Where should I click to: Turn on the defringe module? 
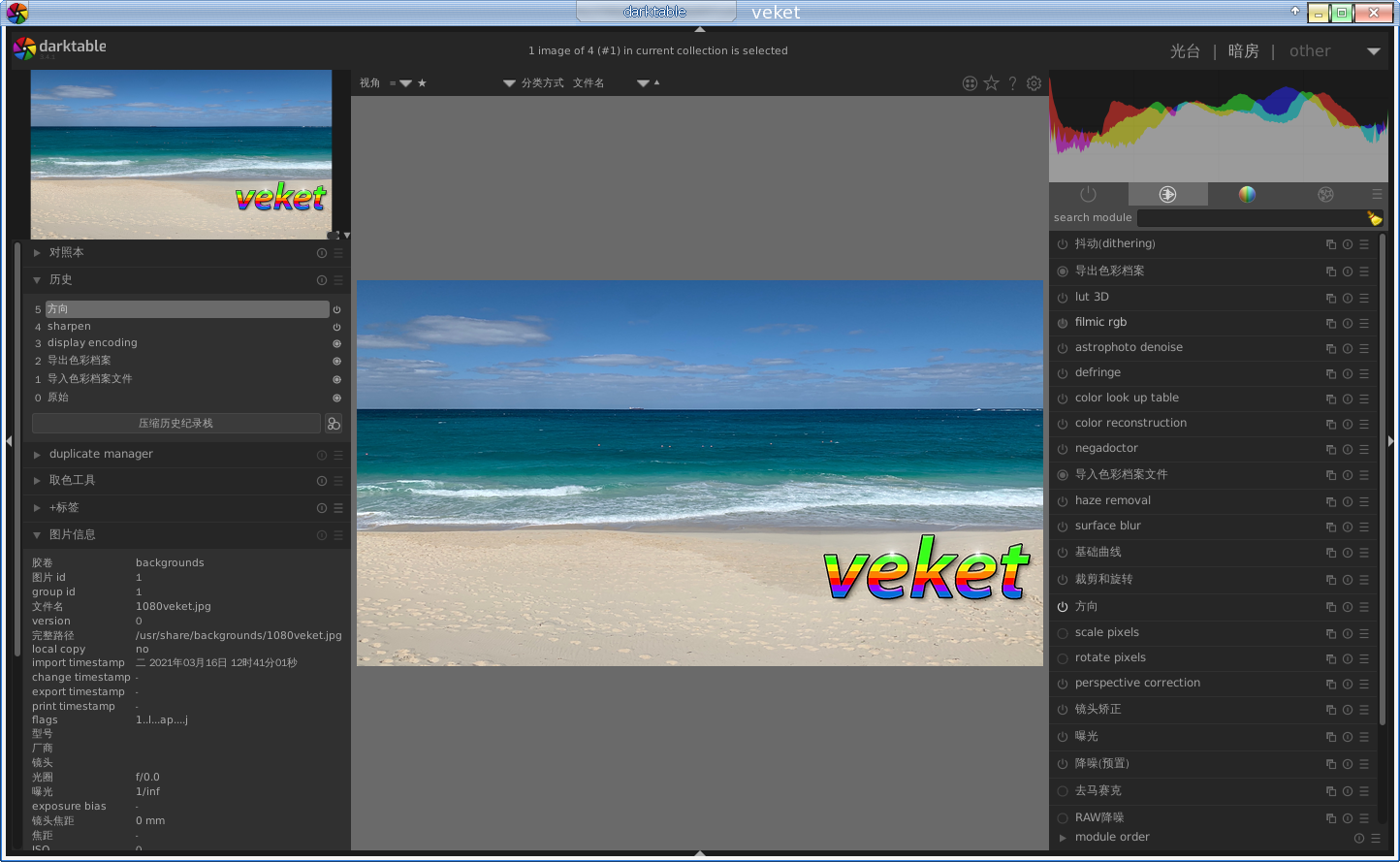1063,373
